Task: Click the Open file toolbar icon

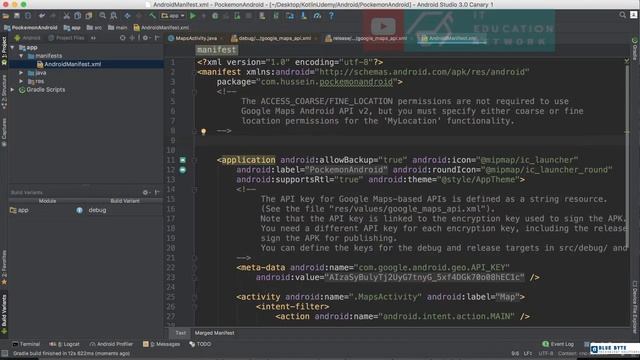Action: point(5,16)
